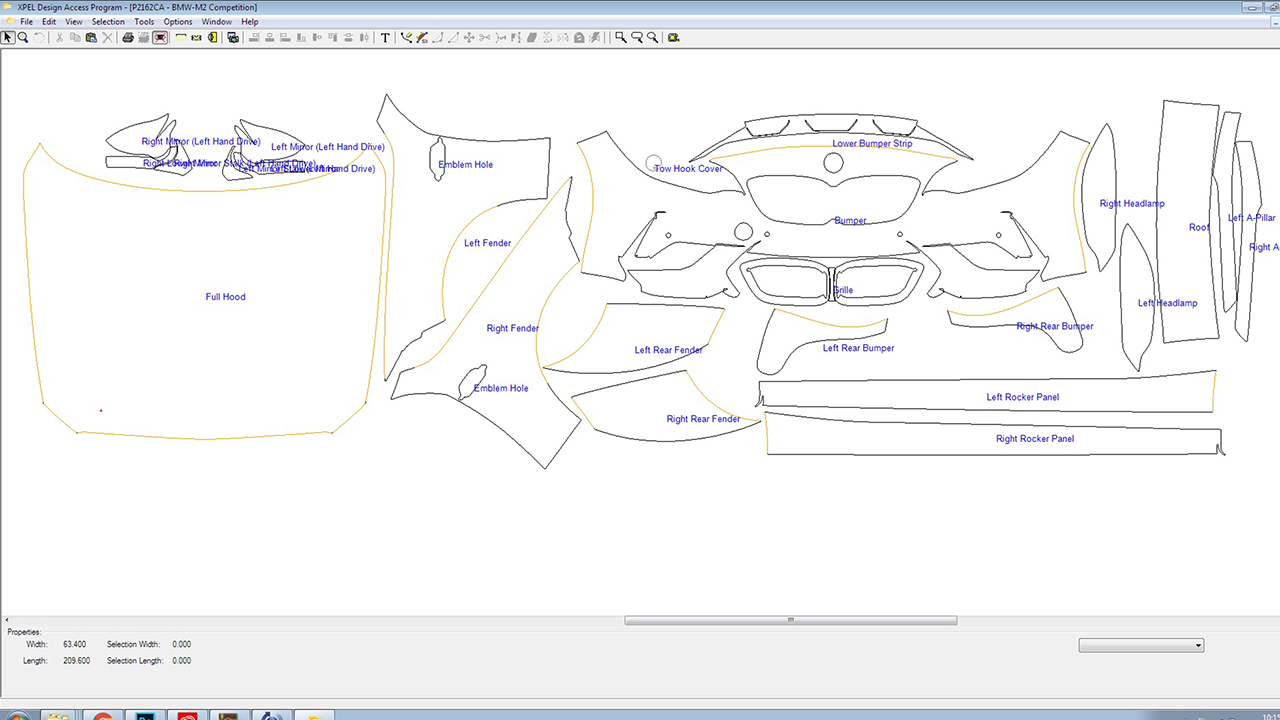Click the Left Fender label

click(488, 243)
